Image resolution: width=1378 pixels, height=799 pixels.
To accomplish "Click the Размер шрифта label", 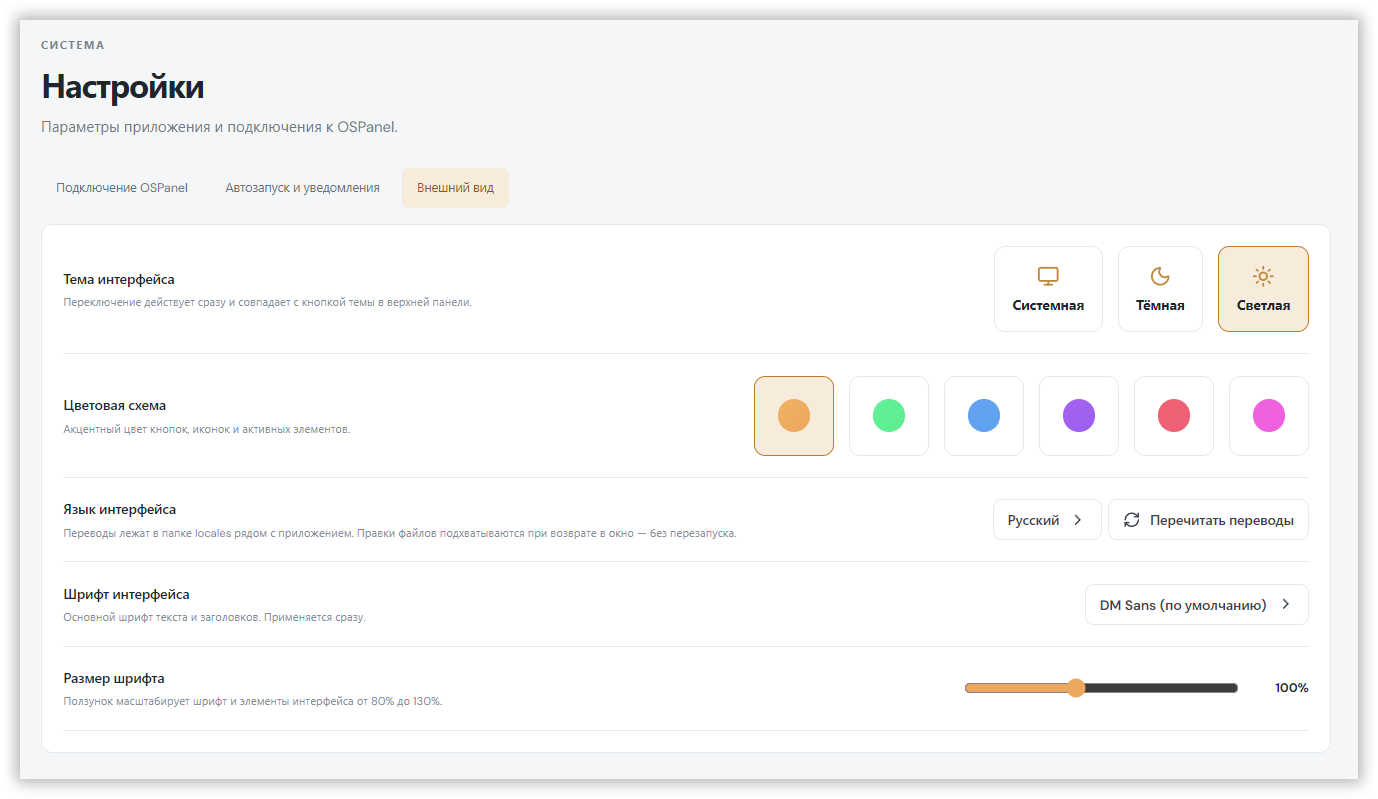I will pyautogui.click(x=114, y=679).
